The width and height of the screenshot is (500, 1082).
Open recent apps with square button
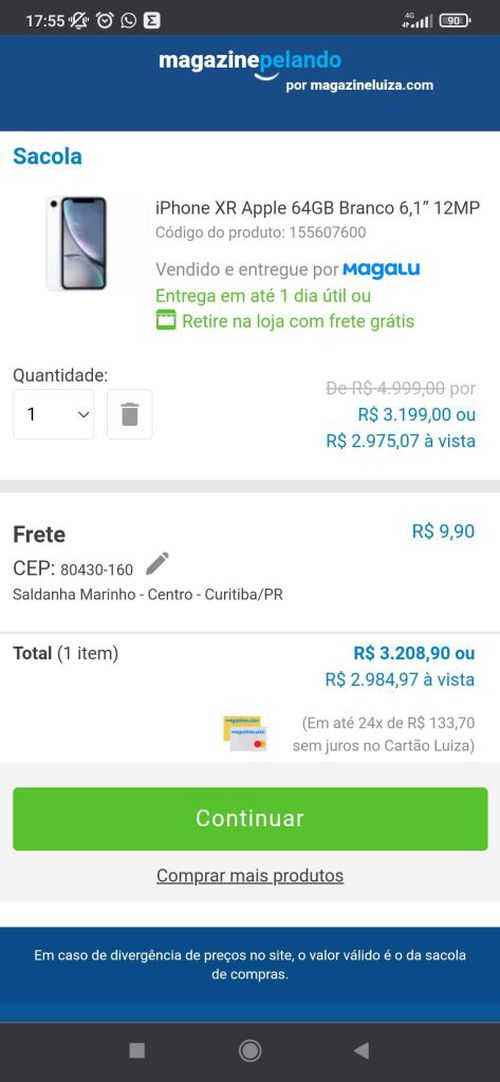pyautogui.click(x=137, y=1051)
